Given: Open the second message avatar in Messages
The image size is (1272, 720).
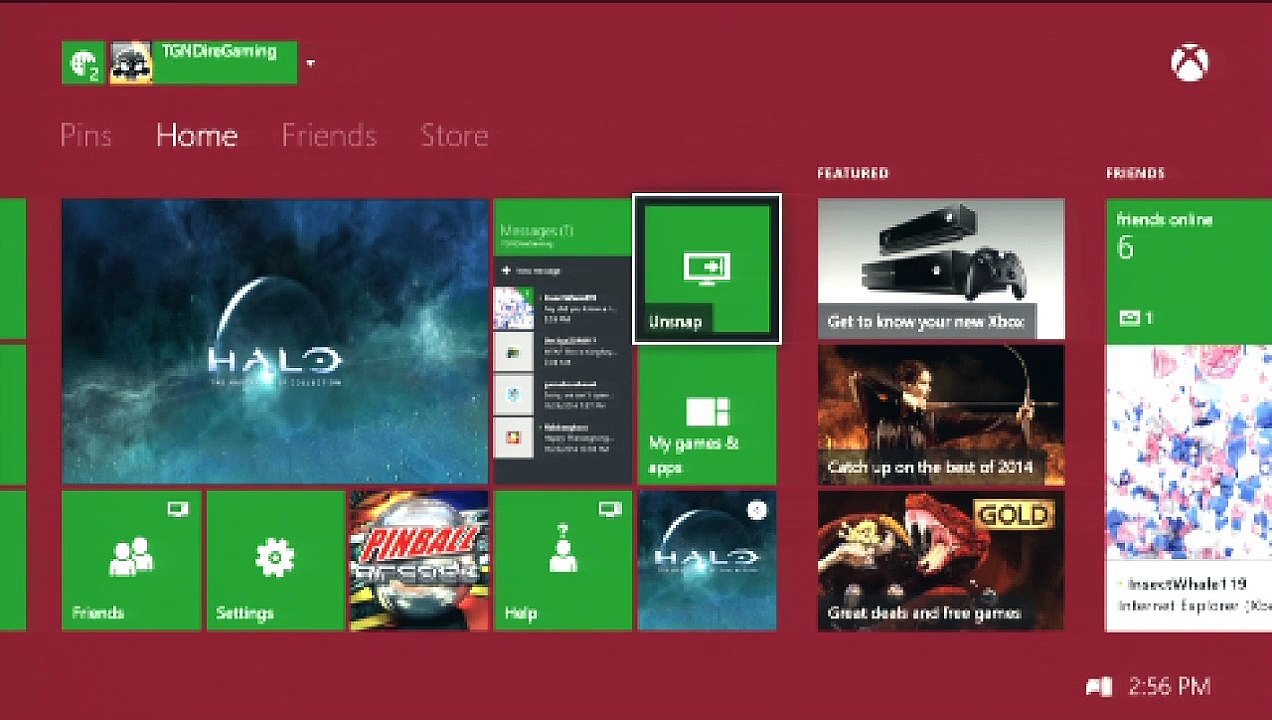Looking at the screenshot, I should [513, 351].
